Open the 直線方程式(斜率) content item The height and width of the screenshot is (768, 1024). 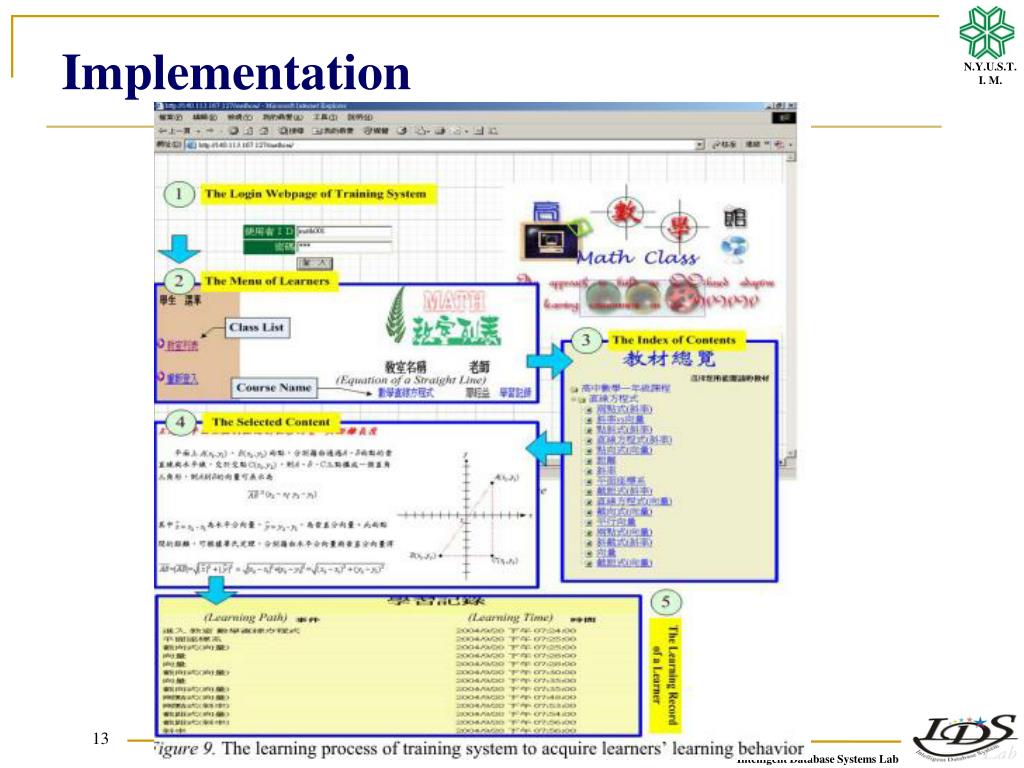tap(633, 440)
